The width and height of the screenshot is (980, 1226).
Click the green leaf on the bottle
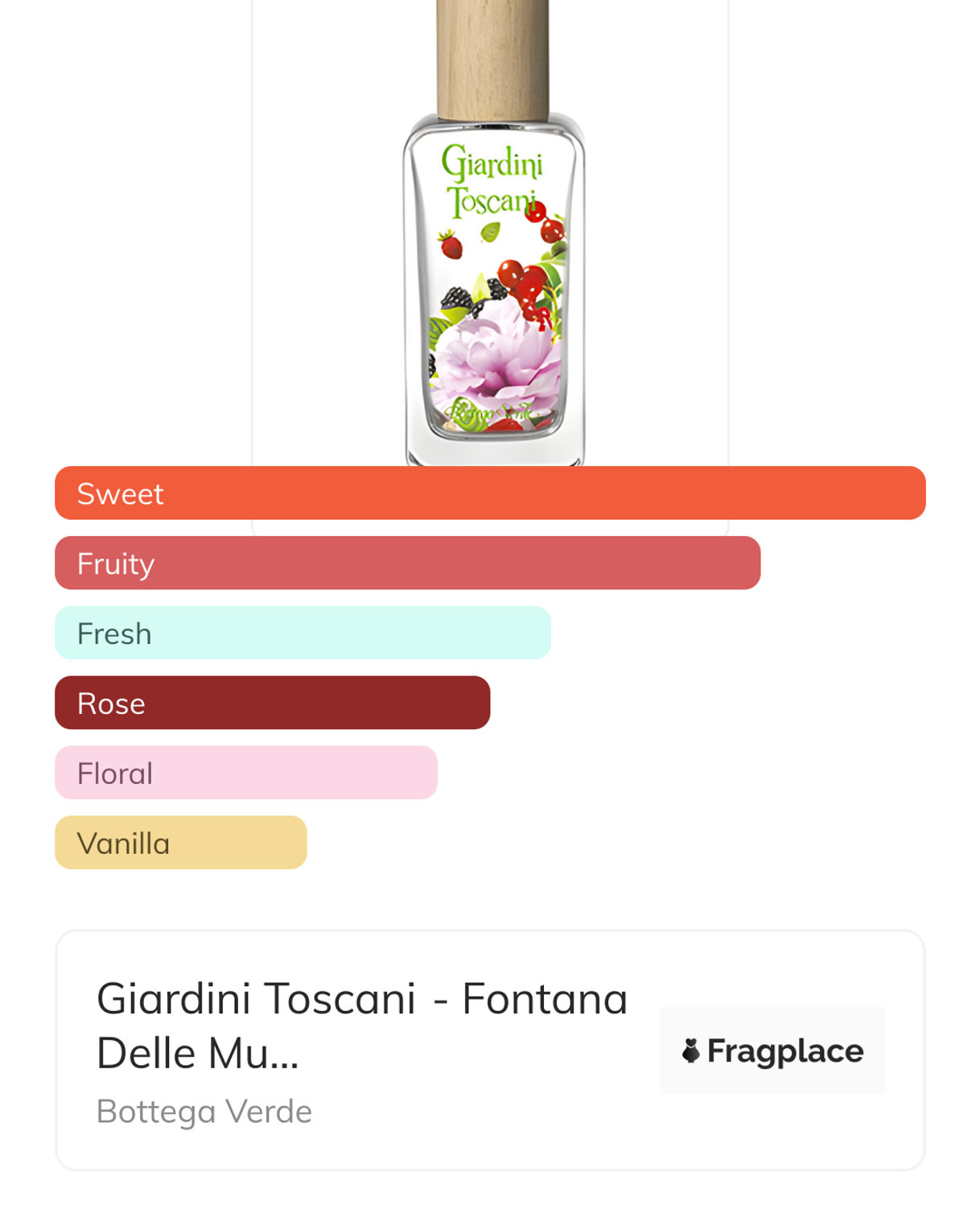[x=490, y=233]
